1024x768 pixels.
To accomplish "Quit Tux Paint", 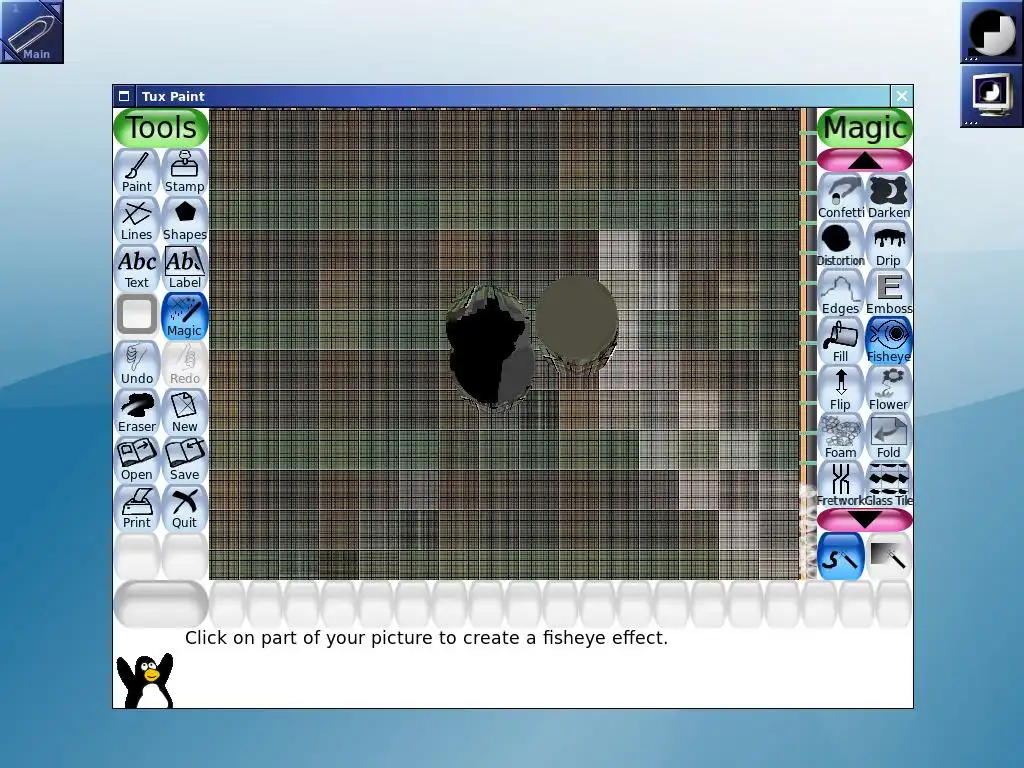I will click(x=185, y=508).
